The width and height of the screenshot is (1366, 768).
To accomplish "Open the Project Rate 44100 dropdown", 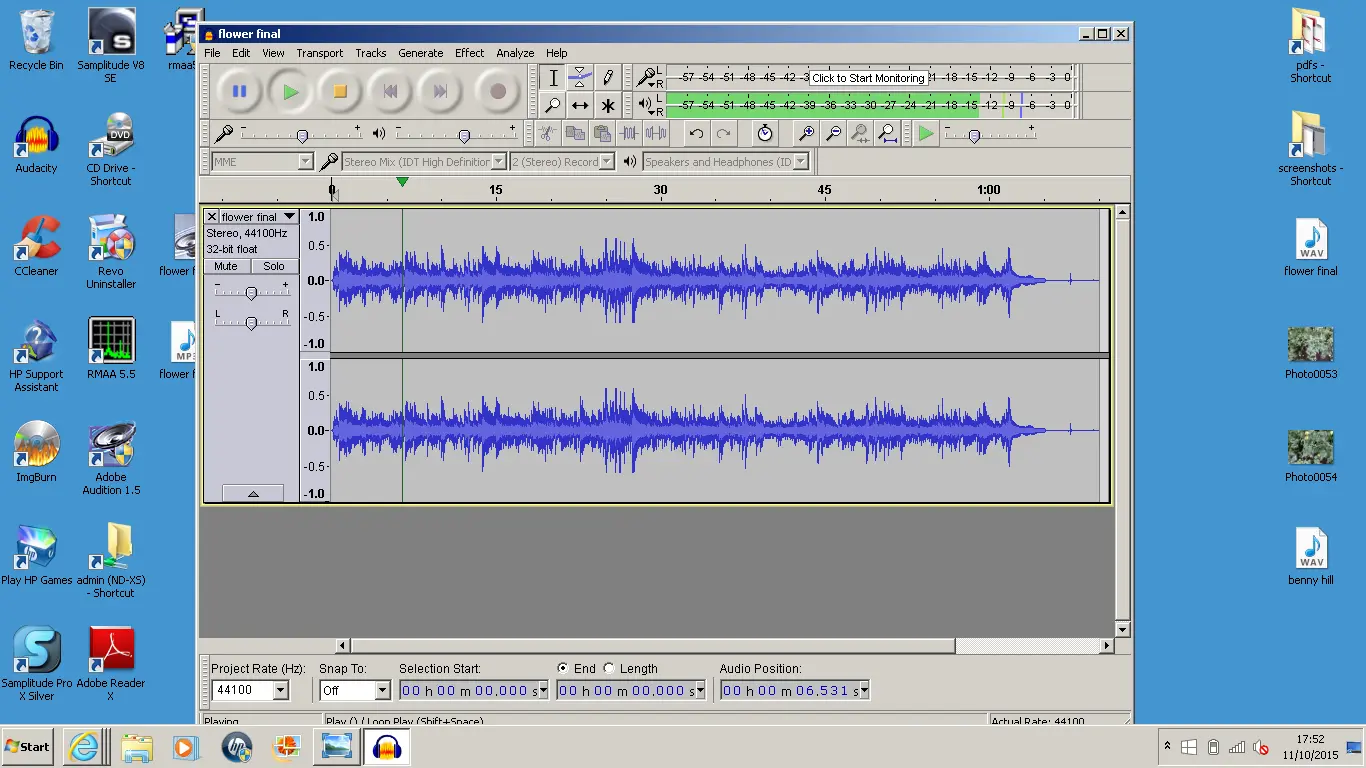I will pyautogui.click(x=280, y=691).
